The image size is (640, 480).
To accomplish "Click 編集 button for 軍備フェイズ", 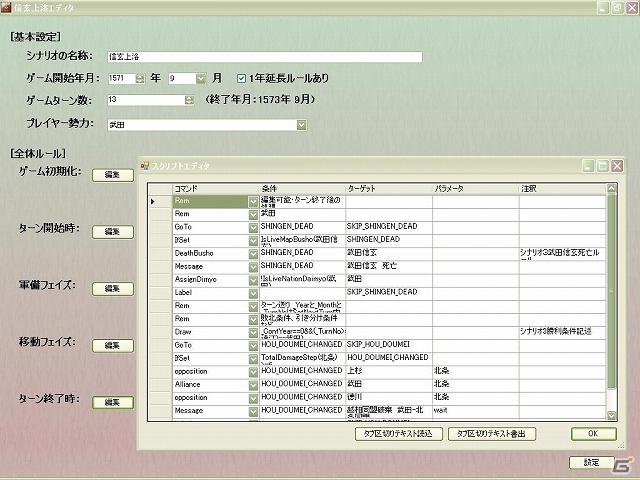I will (113, 289).
